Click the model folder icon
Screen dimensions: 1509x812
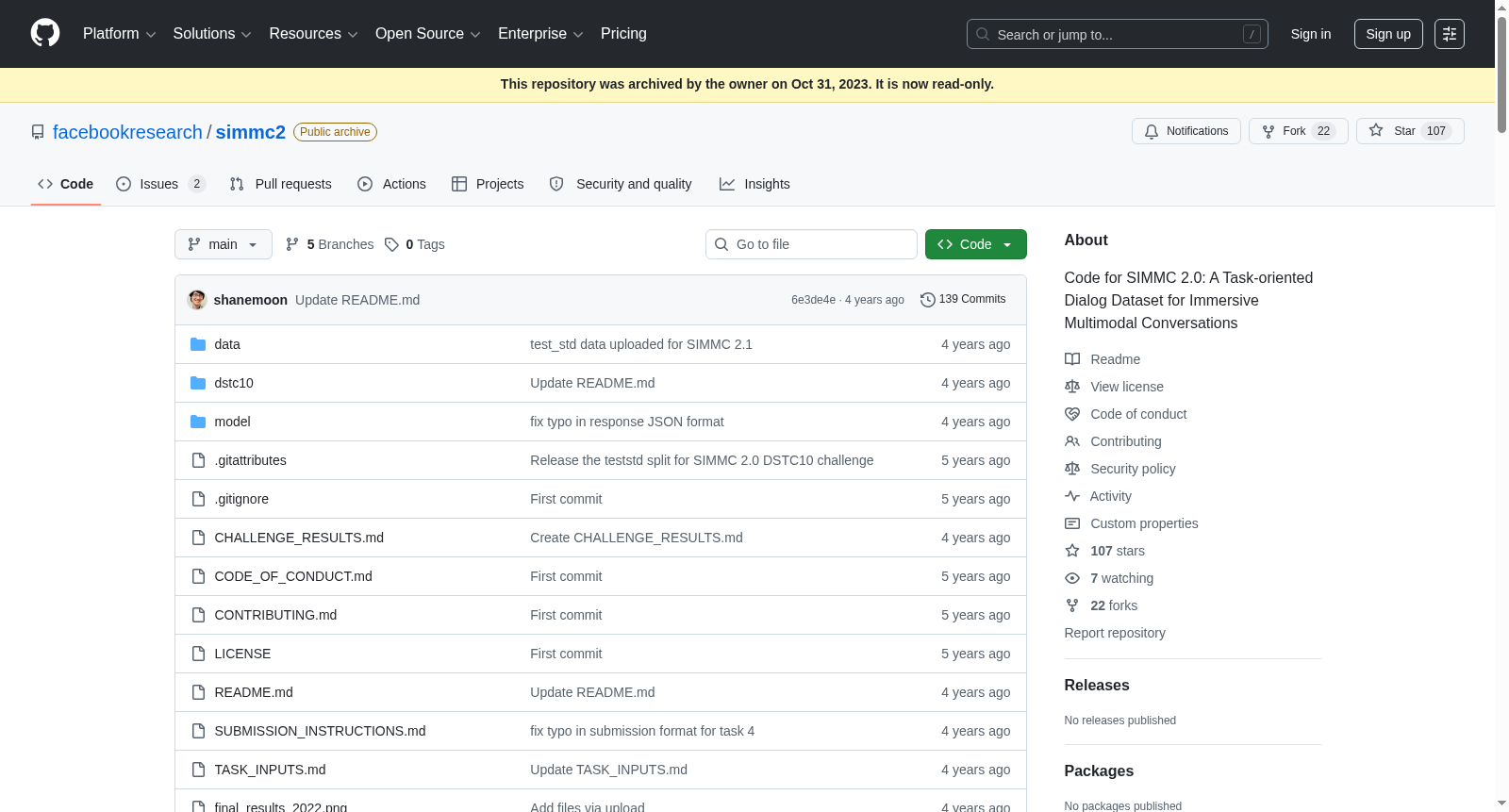click(x=198, y=422)
